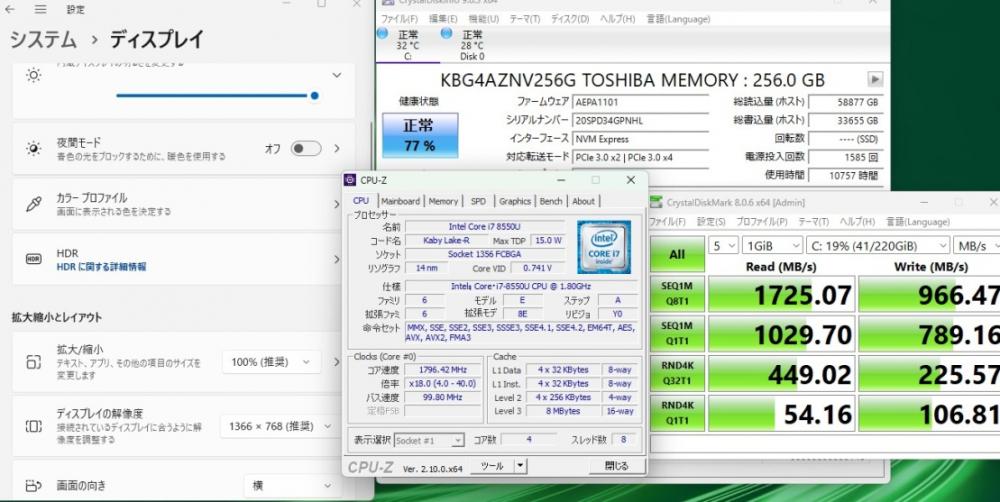The height and width of the screenshot is (502, 1000).
Task: Click the CrystalDiskMark title bar icon
Action: (x=656, y=202)
